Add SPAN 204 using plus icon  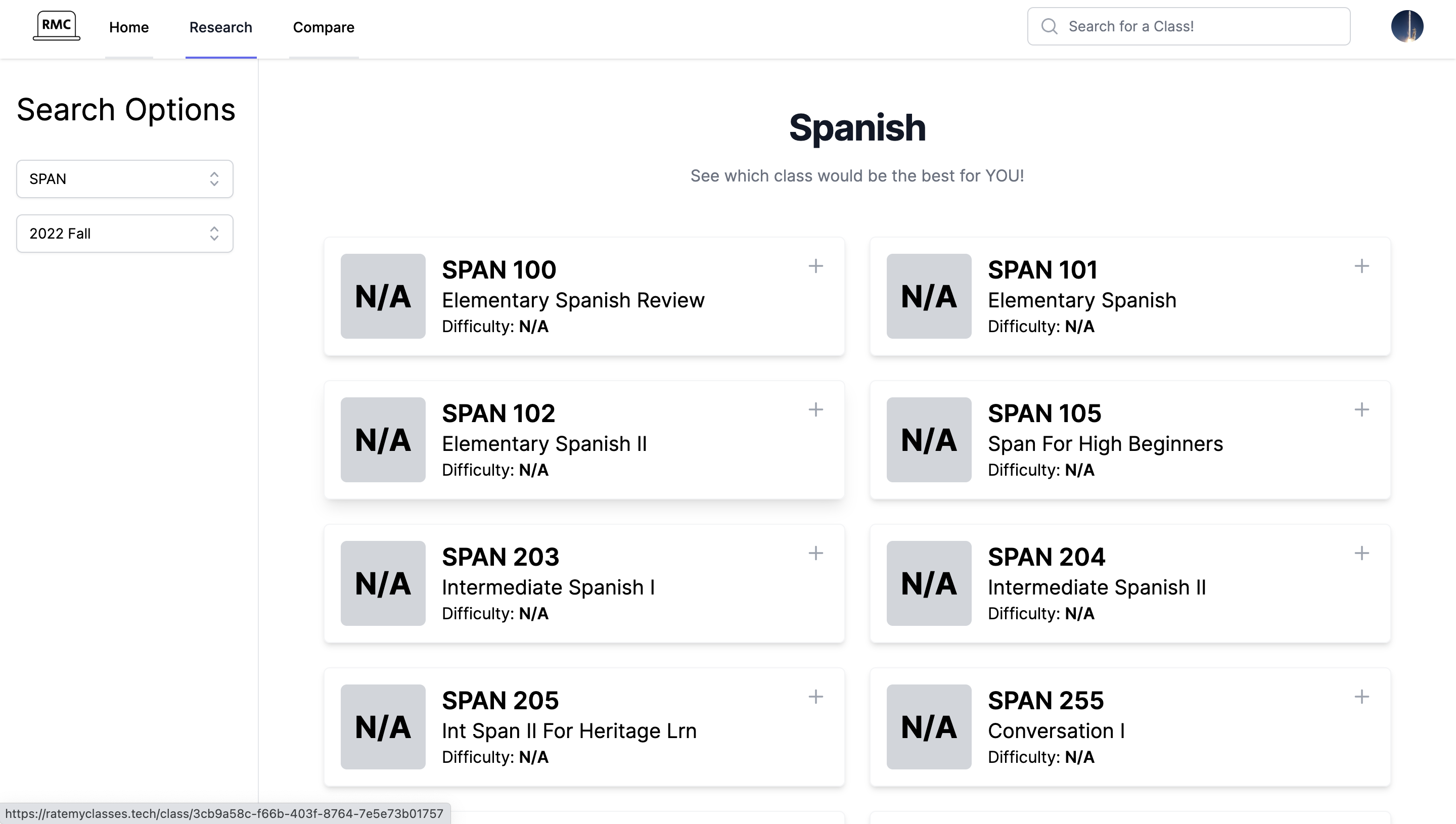(1361, 554)
